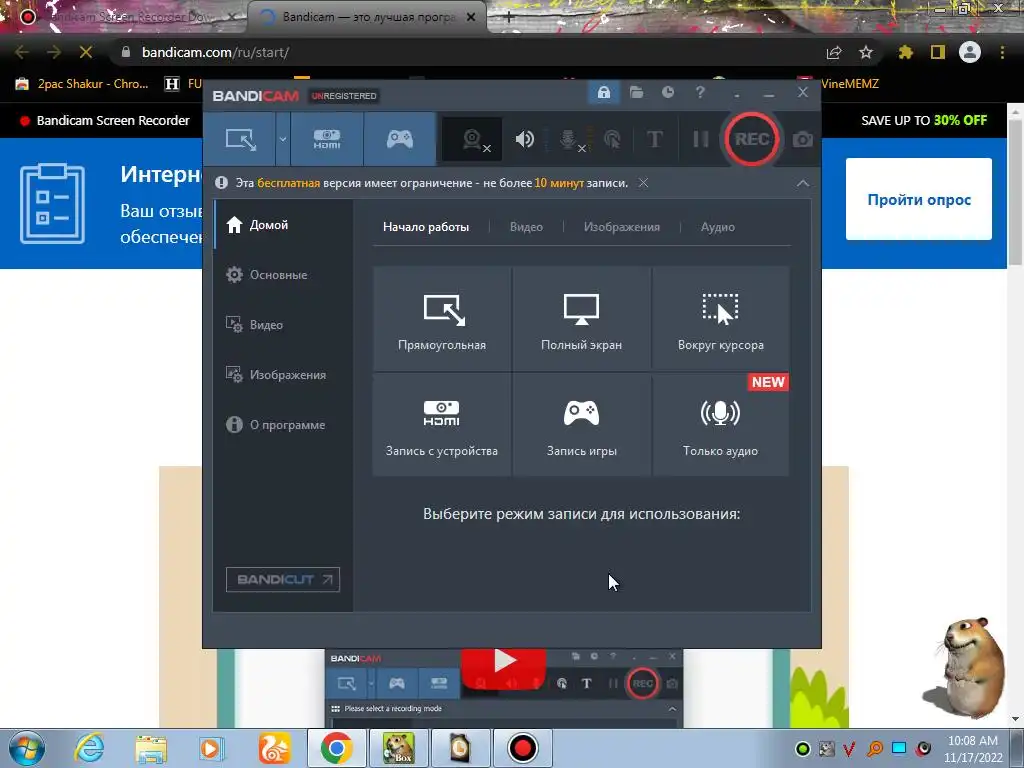The image size is (1024, 768).
Task: Choose the Прямоугольная recording mode tile
Action: (x=442, y=318)
